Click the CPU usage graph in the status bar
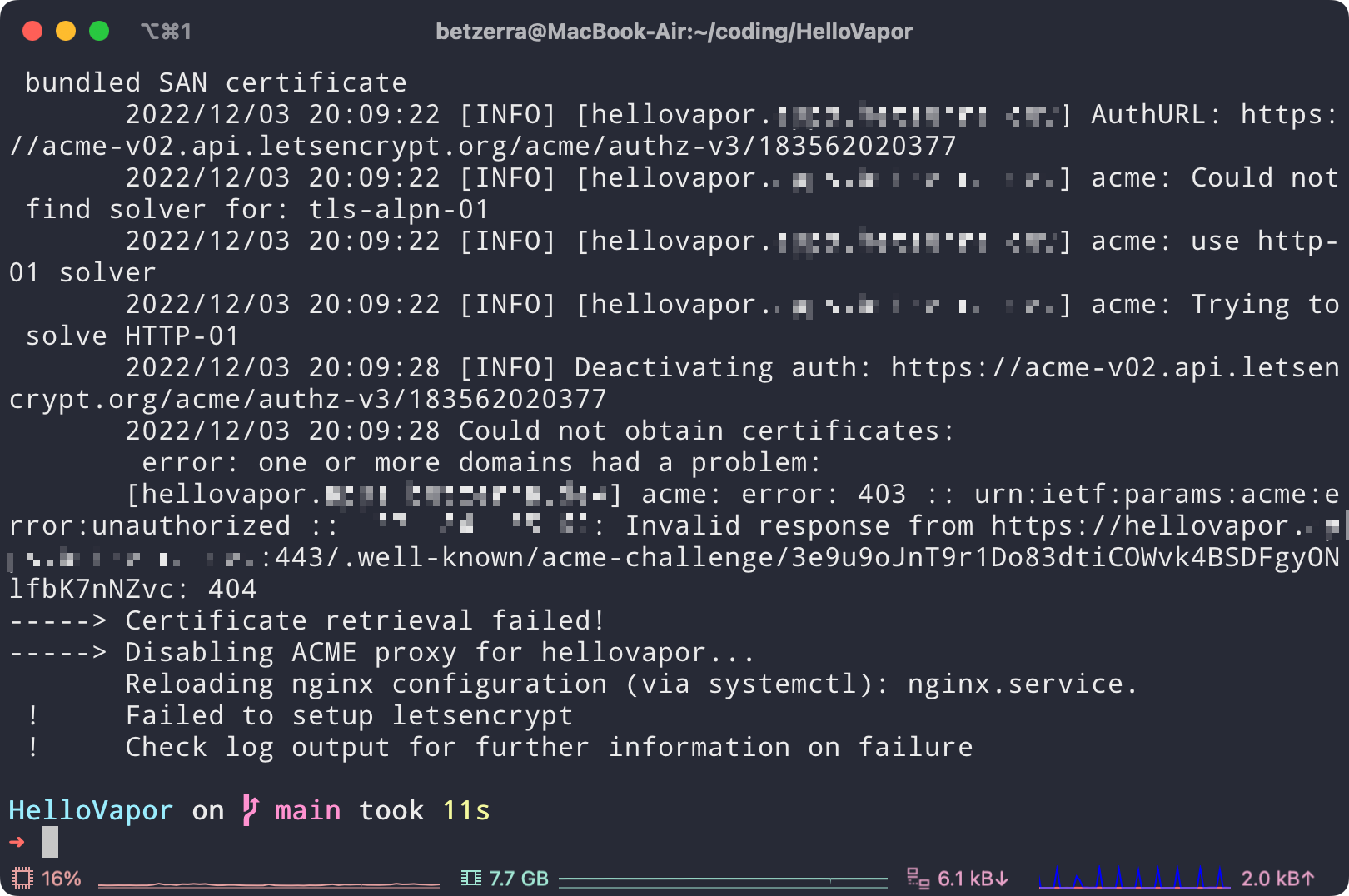 click(x=269, y=883)
